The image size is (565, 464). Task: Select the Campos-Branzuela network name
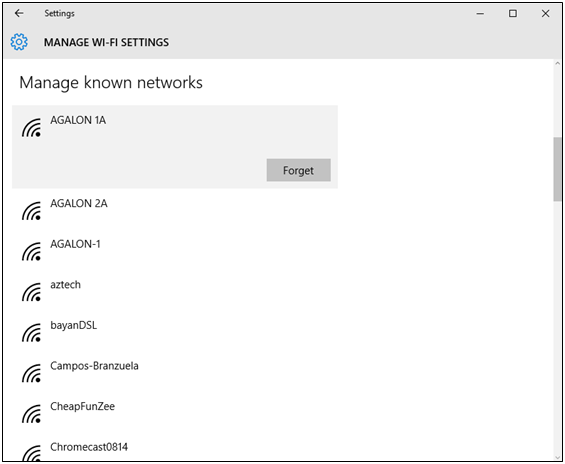click(94, 366)
